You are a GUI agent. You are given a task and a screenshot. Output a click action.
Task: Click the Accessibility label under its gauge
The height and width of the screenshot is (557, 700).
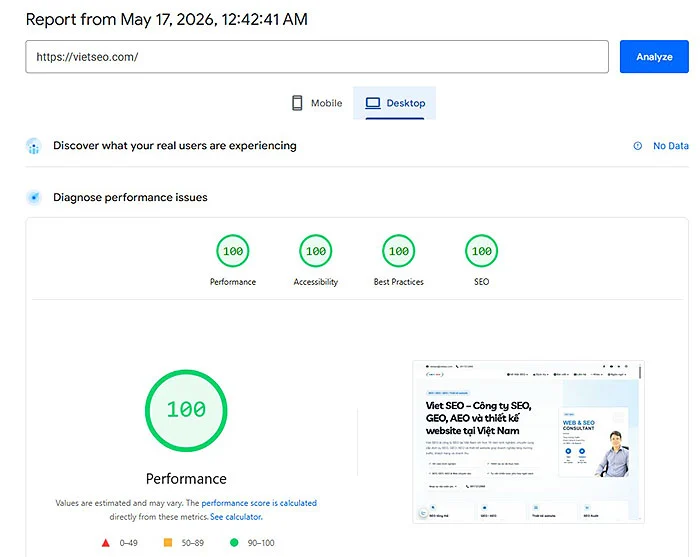316,282
